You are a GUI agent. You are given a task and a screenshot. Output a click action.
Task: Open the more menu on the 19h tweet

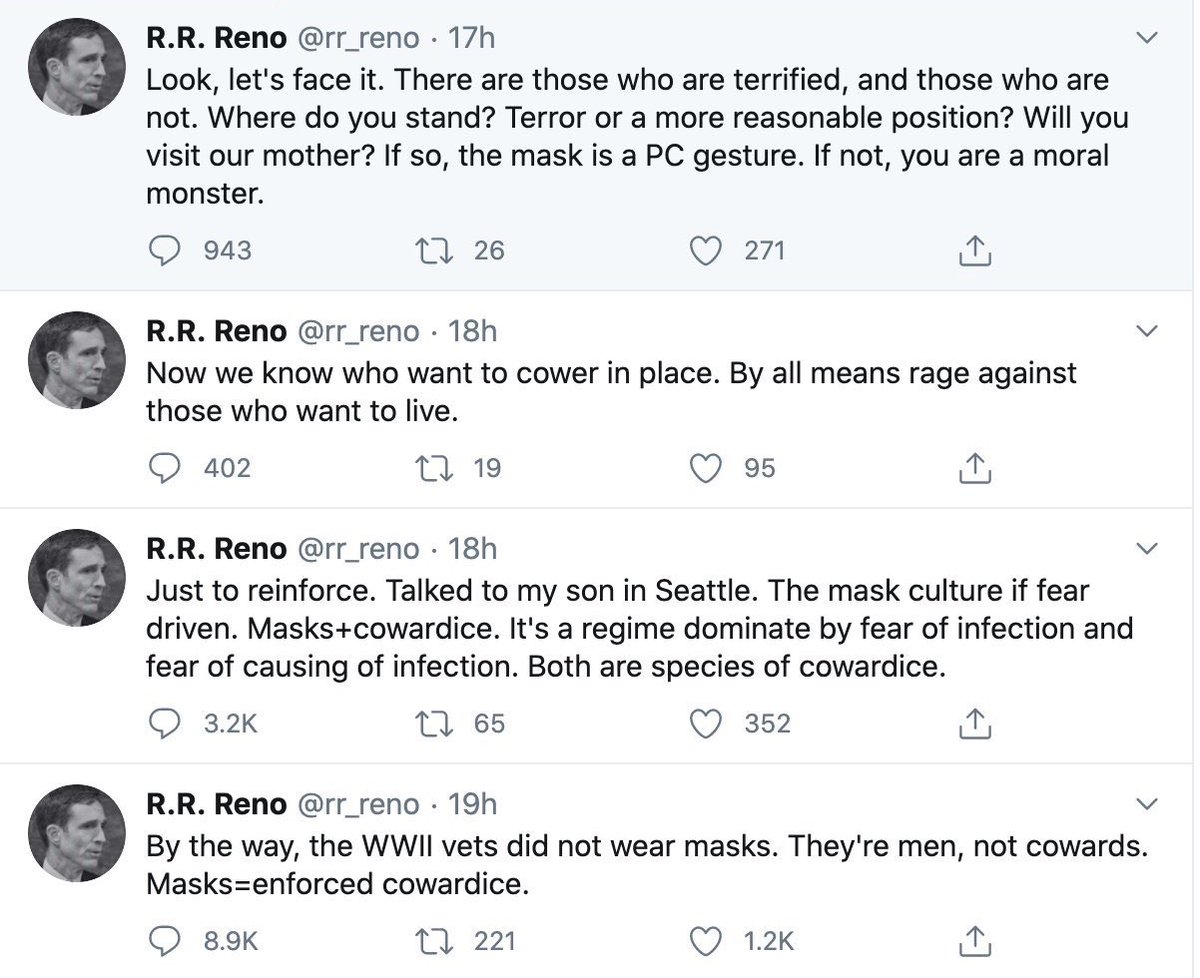coord(1148,804)
